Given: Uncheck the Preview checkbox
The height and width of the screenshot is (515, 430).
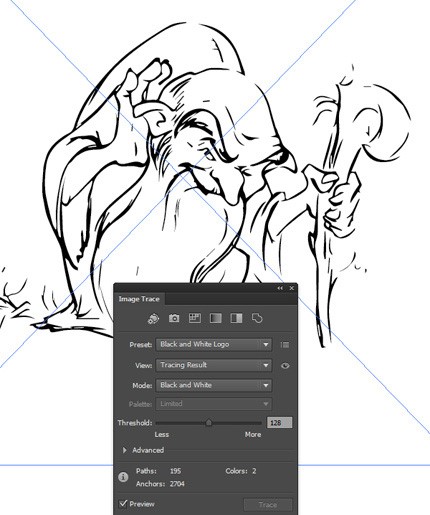Looking at the screenshot, I should pos(123,503).
